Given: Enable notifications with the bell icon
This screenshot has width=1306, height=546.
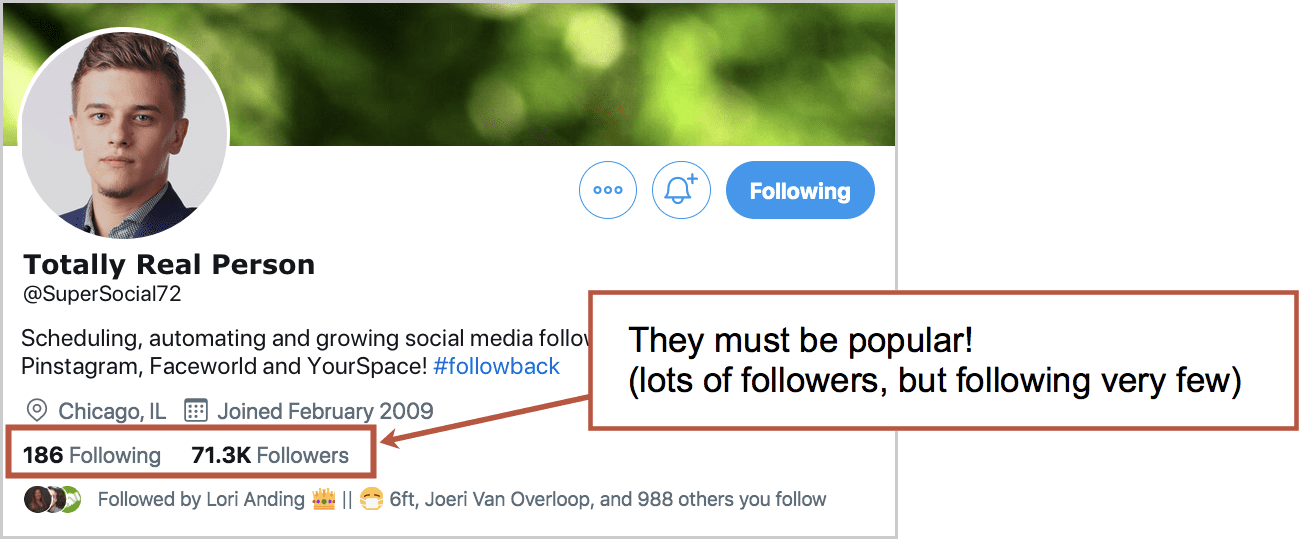Looking at the screenshot, I should [x=681, y=190].
